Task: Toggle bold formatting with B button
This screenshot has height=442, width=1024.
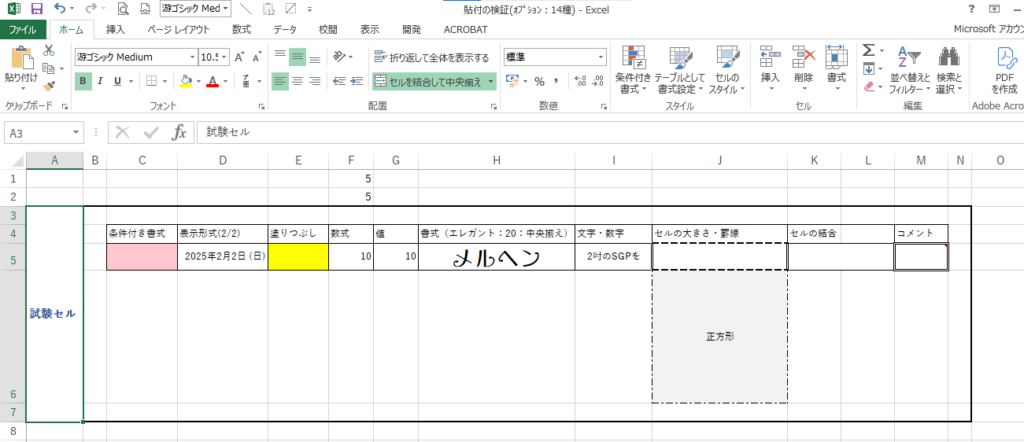Action: pos(85,81)
